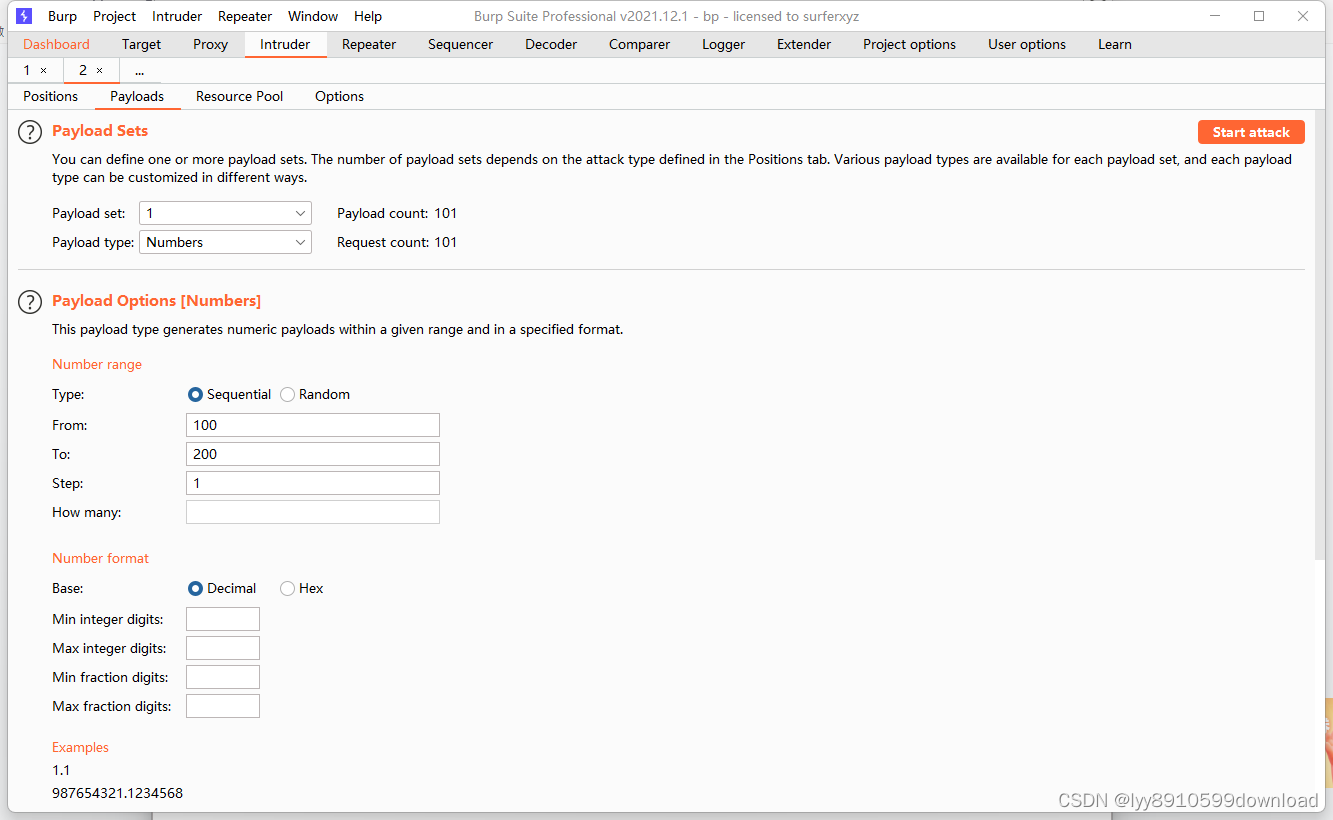Open the Learn tab
Viewport: 1333px width, 820px height.
(1115, 44)
